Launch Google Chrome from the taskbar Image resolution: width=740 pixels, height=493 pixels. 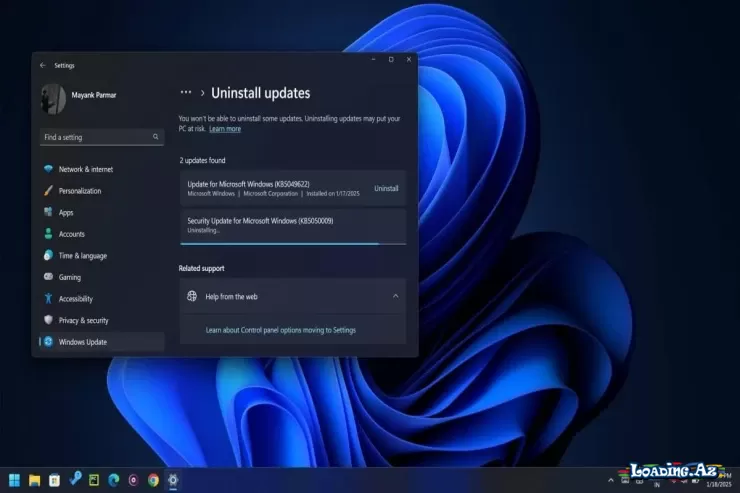pos(153,480)
